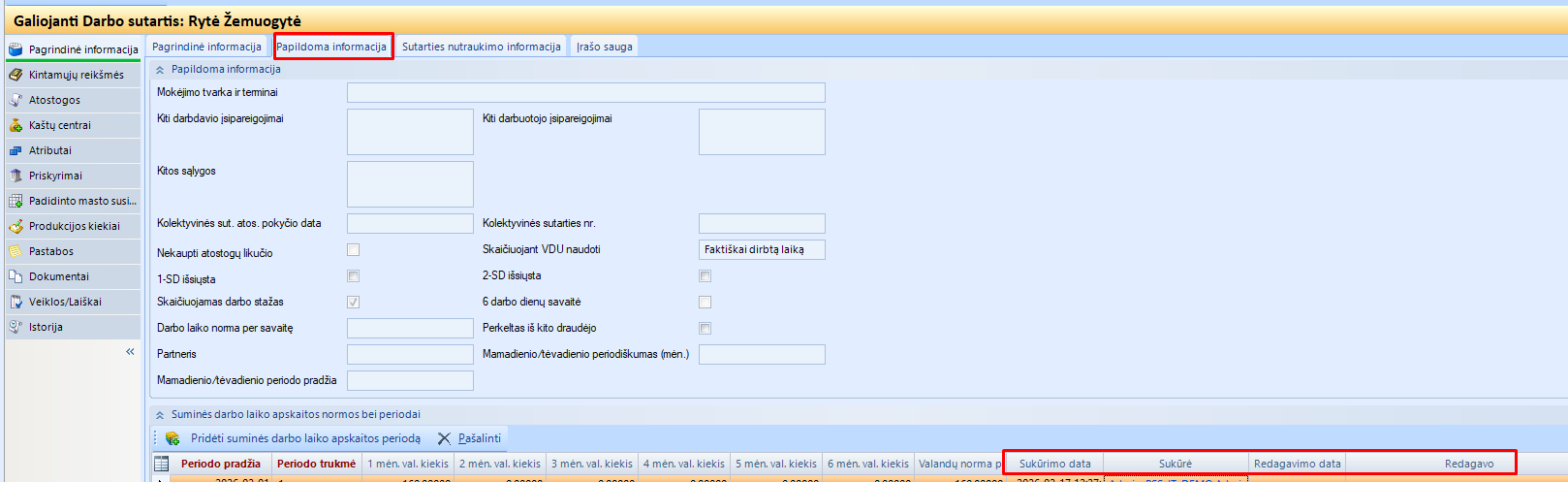This screenshot has height=482, width=1568.
Task: Open the Pastabos notes icon
Action: click(x=16, y=251)
